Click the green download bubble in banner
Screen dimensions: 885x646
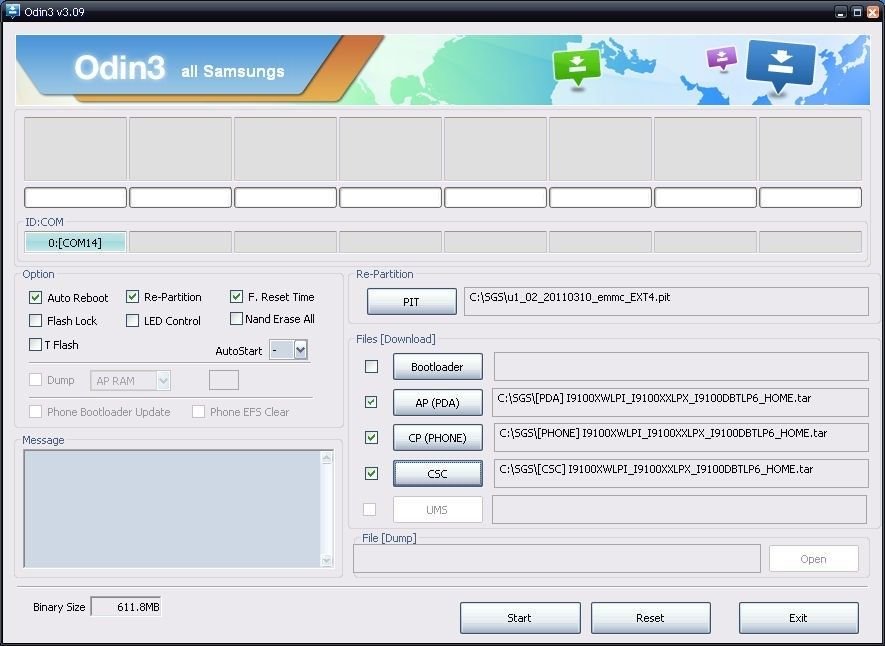click(576, 67)
